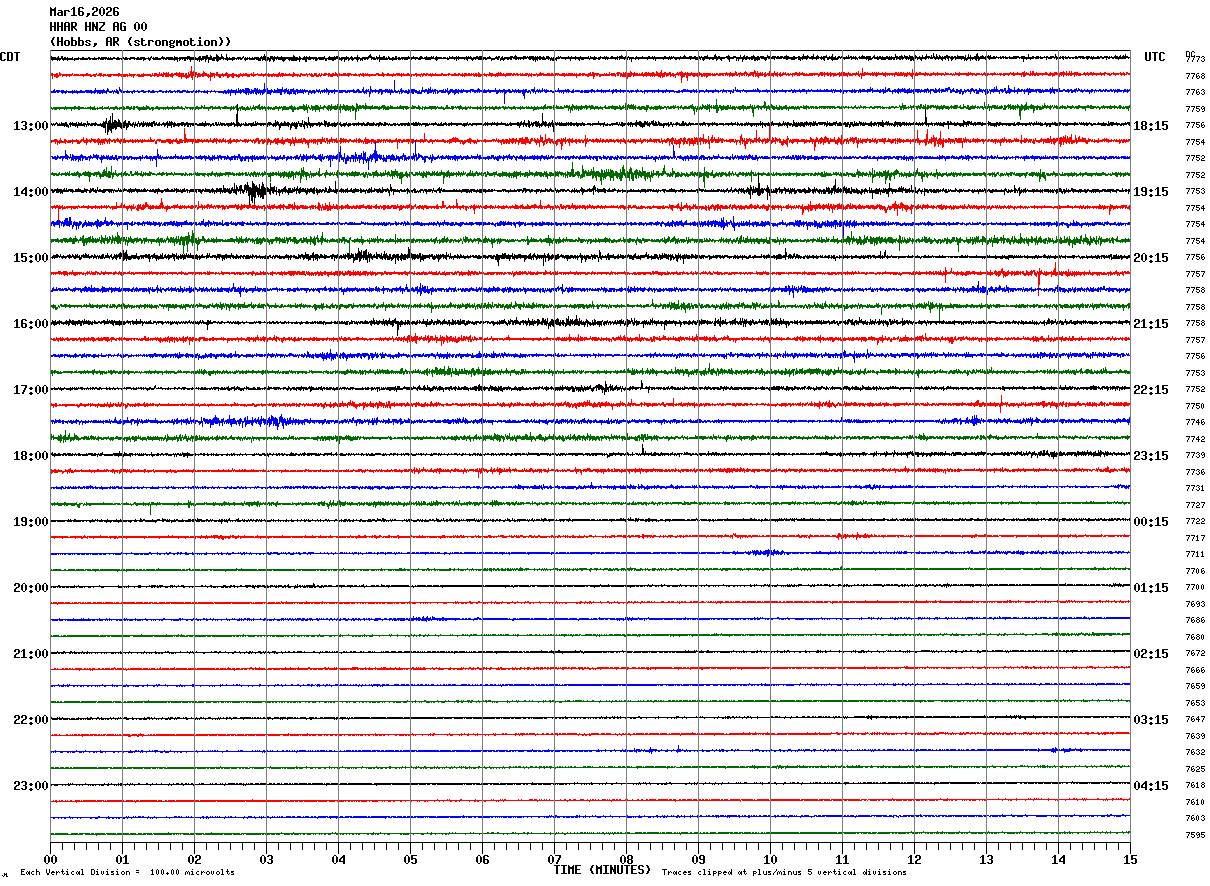Click minute '09' on the bottom time axis
This screenshot has height=886, width=1210.
[698, 860]
